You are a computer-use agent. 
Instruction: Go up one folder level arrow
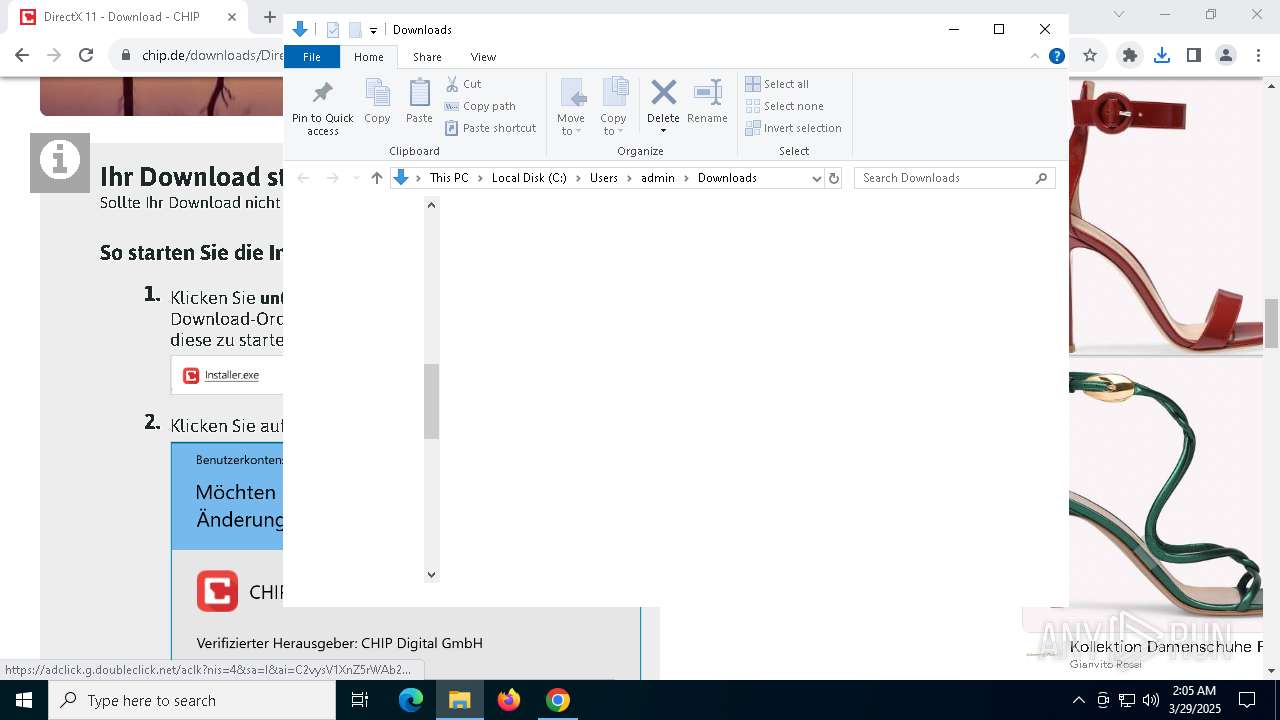coord(376,178)
